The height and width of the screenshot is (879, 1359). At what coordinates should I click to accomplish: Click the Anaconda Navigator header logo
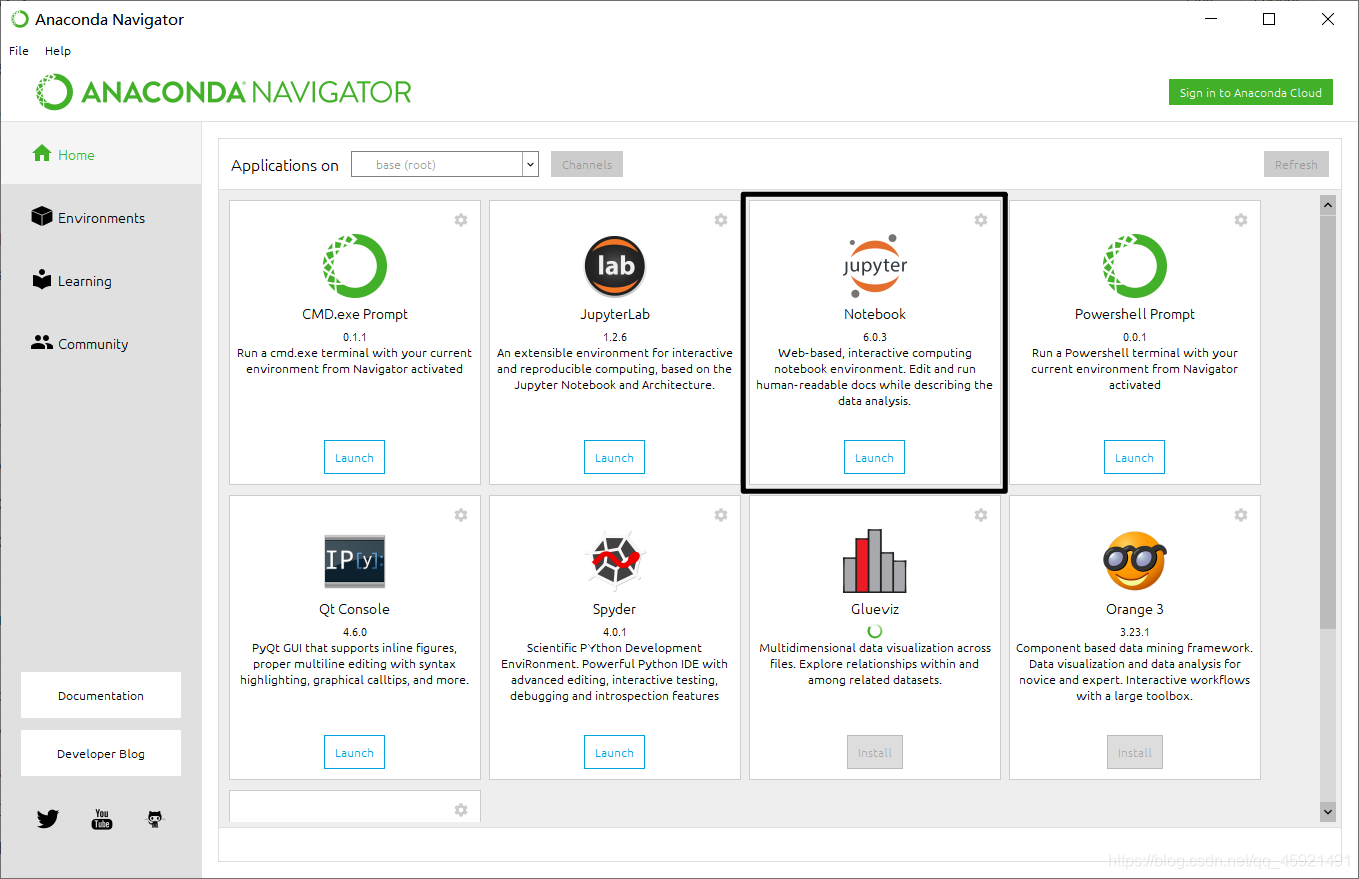coord(225,92)
